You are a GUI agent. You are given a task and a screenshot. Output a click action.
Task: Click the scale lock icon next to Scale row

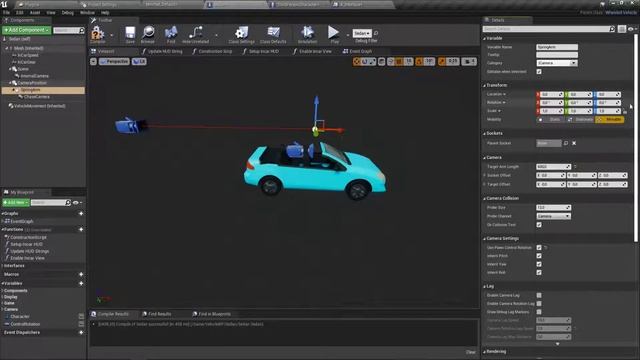click(x=625, y=111)
